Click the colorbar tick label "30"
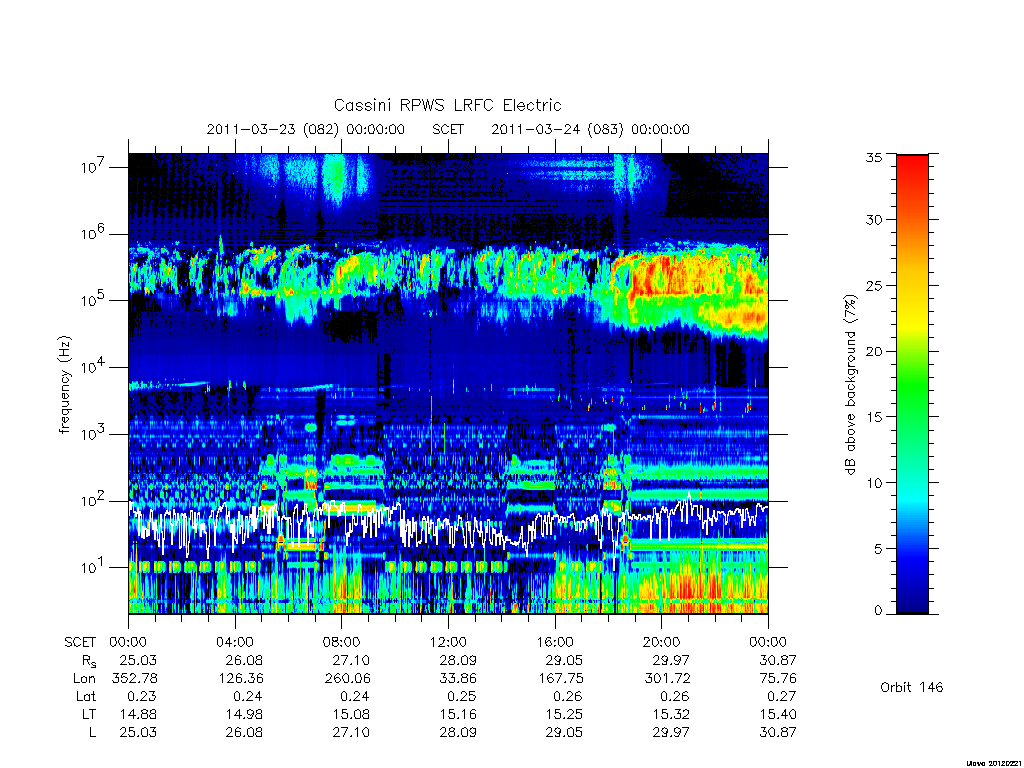Viewport: 1024px width, 768px height. (874, 220)
